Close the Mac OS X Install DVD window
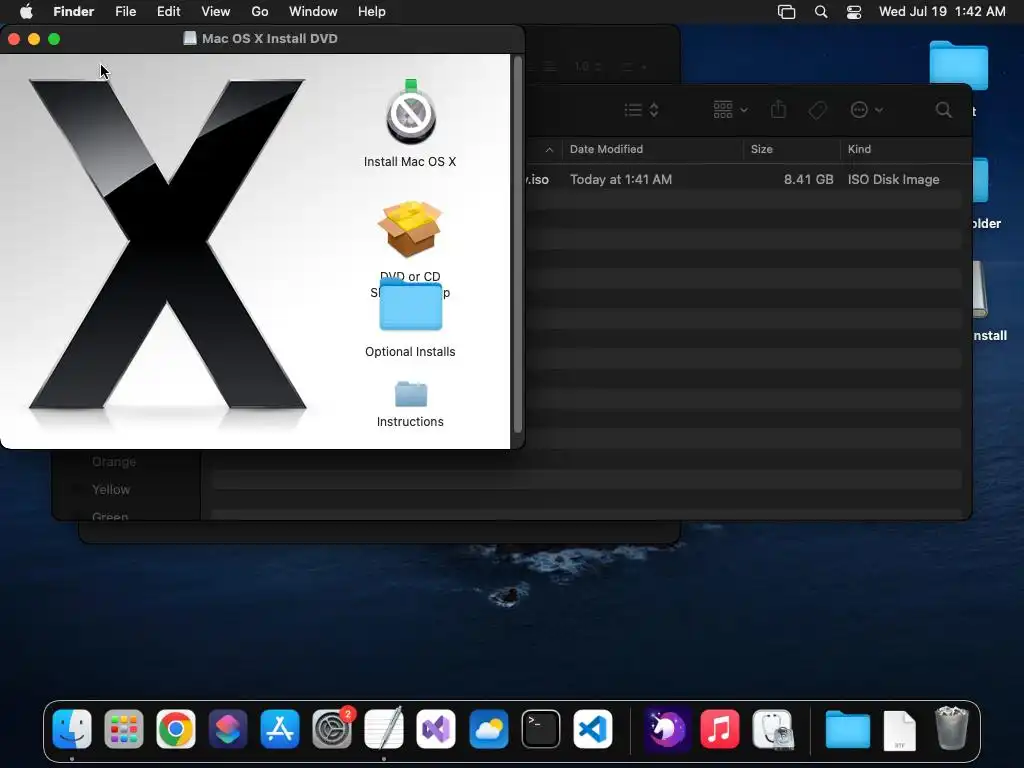Screen dimensions: 1024x768 coord(14,39)
